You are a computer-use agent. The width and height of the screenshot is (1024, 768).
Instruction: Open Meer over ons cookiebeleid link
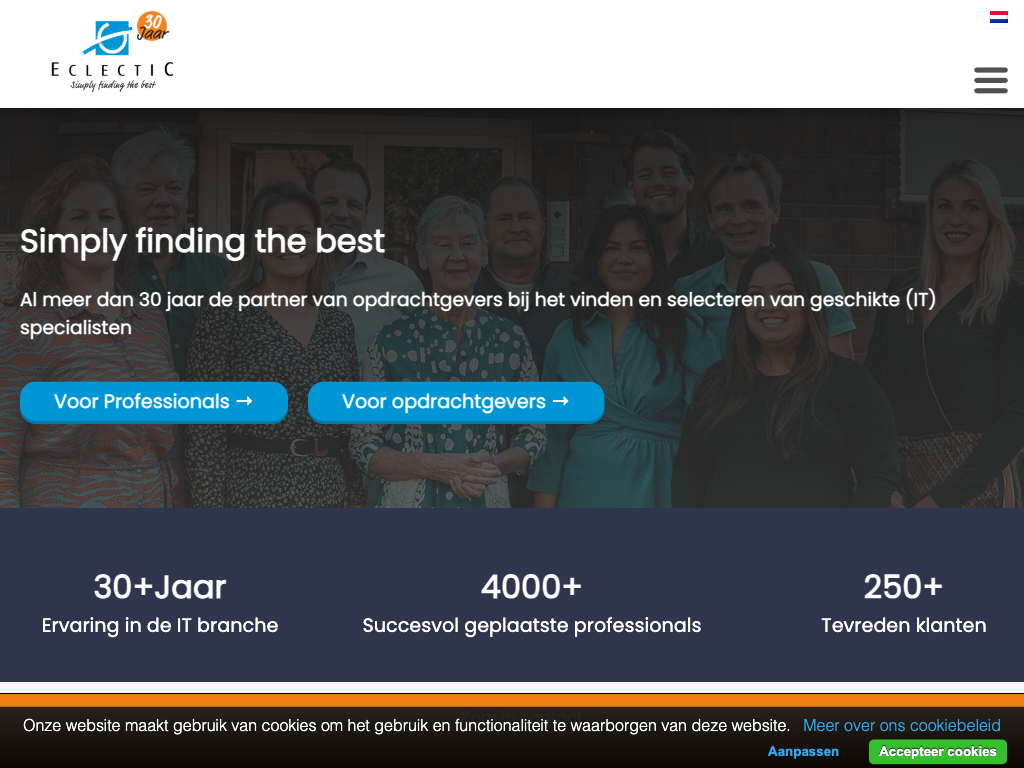[902, 726]
